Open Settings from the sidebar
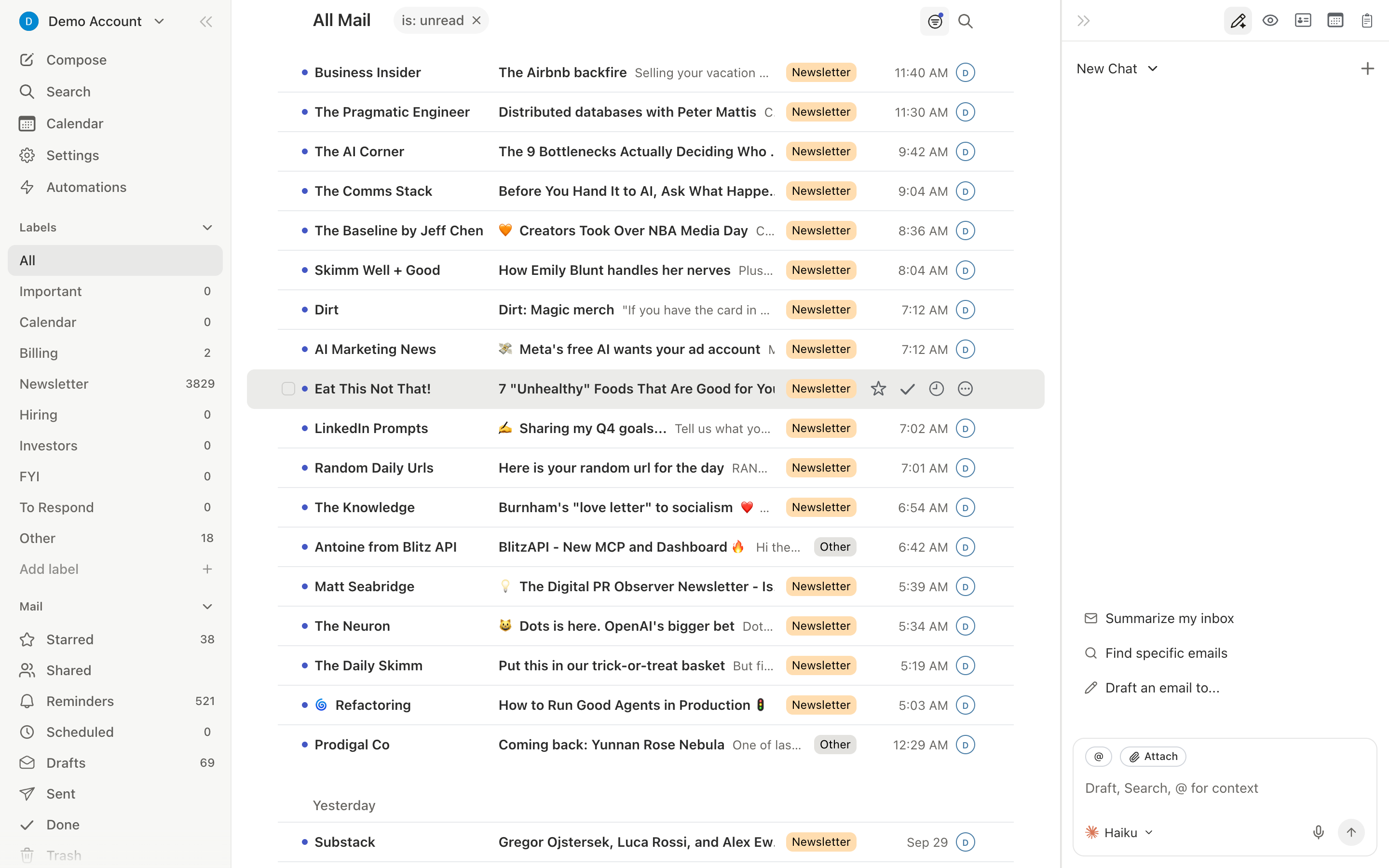The image size is (1389, 868). [x=58, y=156]
